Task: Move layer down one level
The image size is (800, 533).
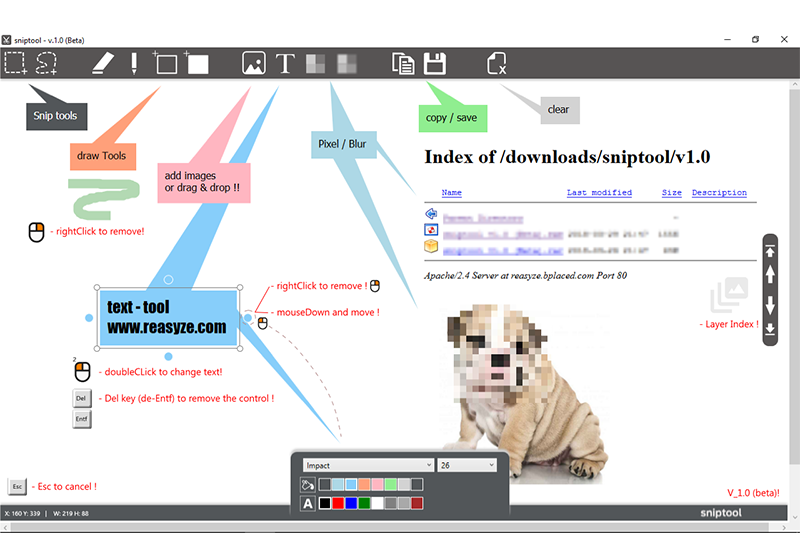Action: (x=770, y=305)
